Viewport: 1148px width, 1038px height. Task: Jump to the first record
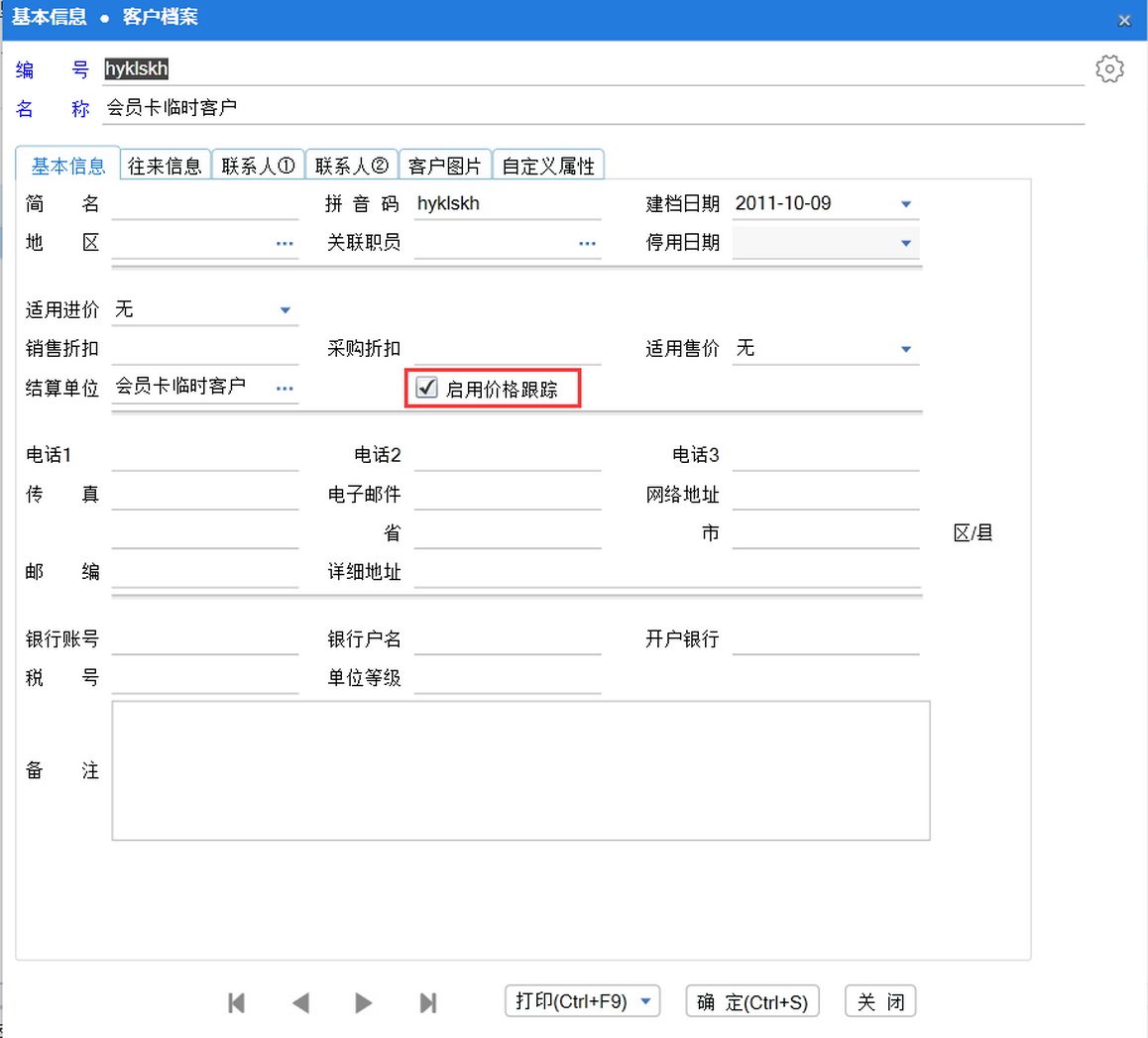(236, 1002)
